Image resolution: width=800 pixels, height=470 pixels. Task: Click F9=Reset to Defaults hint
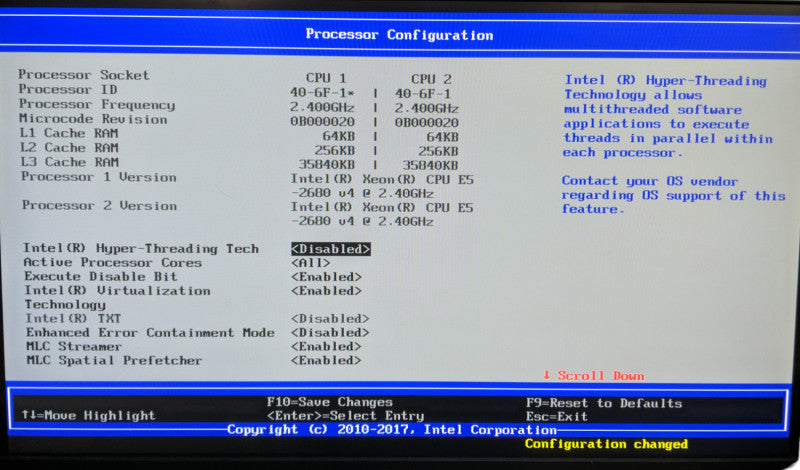coord(604,403)
